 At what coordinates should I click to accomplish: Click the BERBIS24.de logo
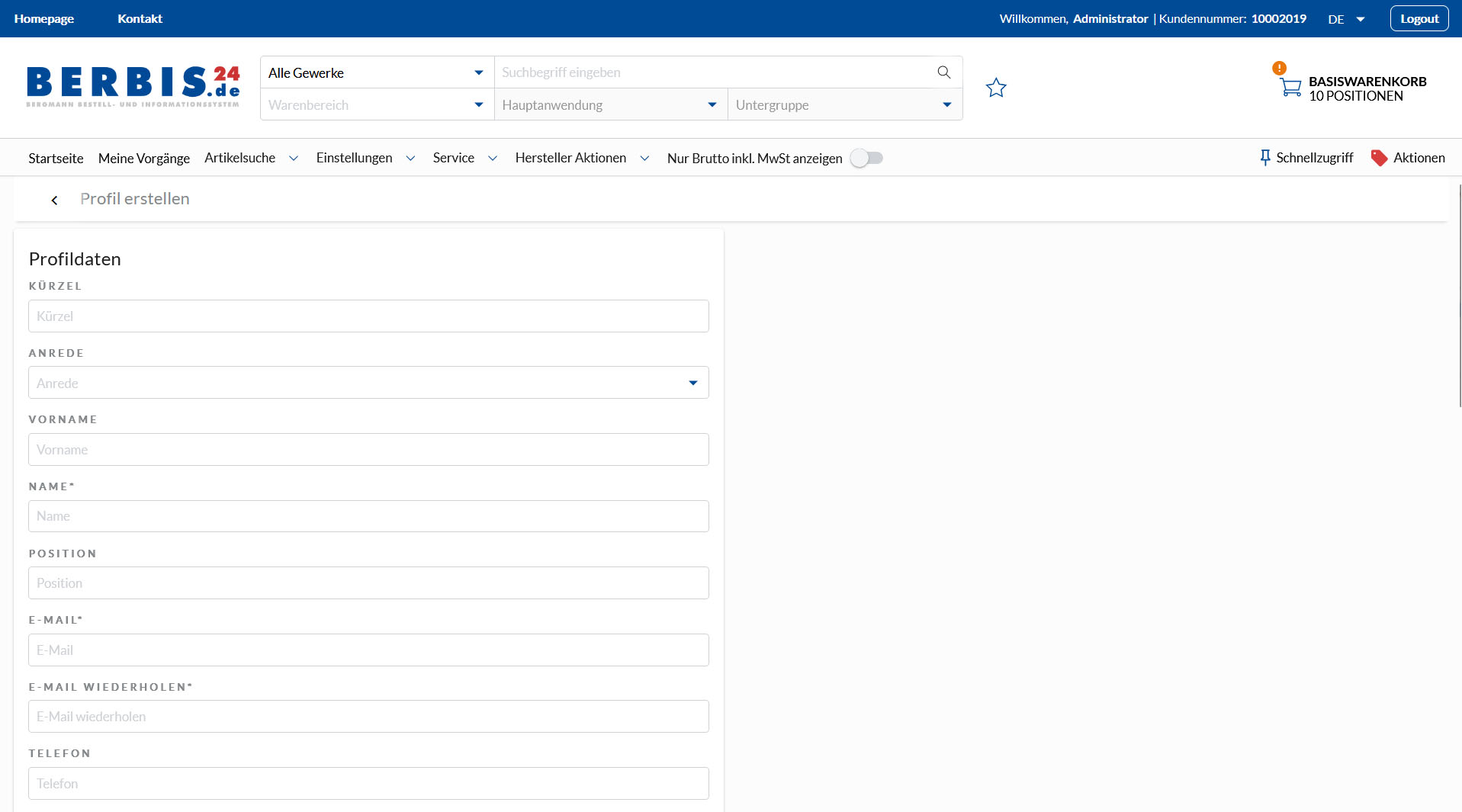[x=133, y=86]
